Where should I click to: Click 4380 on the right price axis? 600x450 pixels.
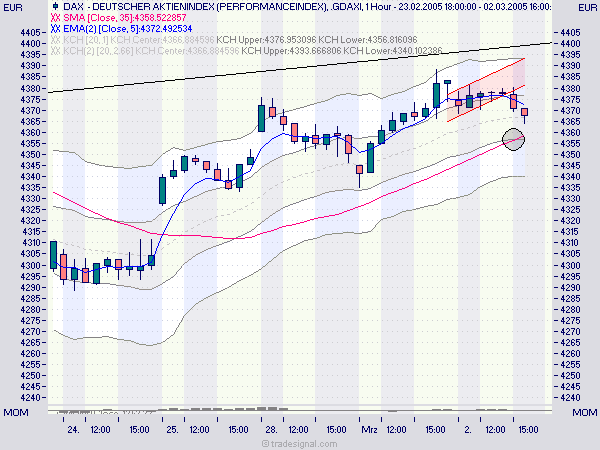click(x=571, y=89)
